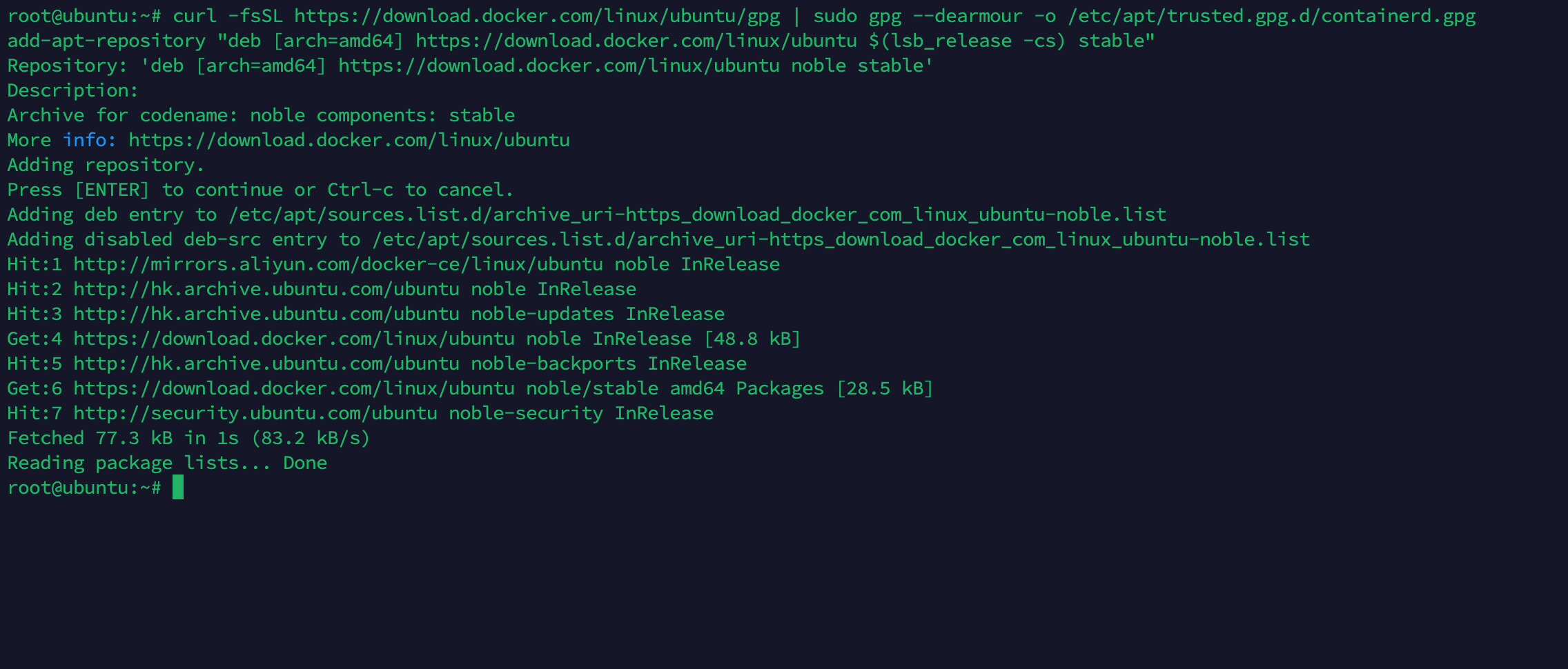Click the Get:4 download.docker.com InRelease URL
This screenshot has height=669, width=1568.
[294, 339]
